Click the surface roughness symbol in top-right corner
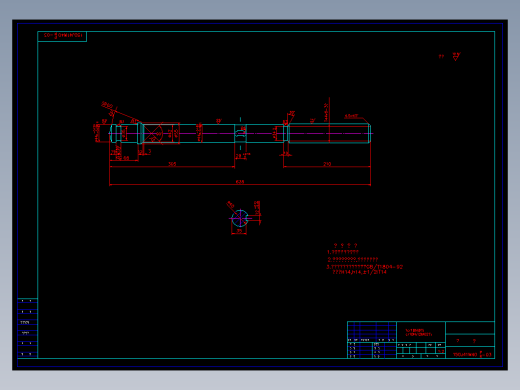This screenshot has height=390, width=520. pos(456,56)
